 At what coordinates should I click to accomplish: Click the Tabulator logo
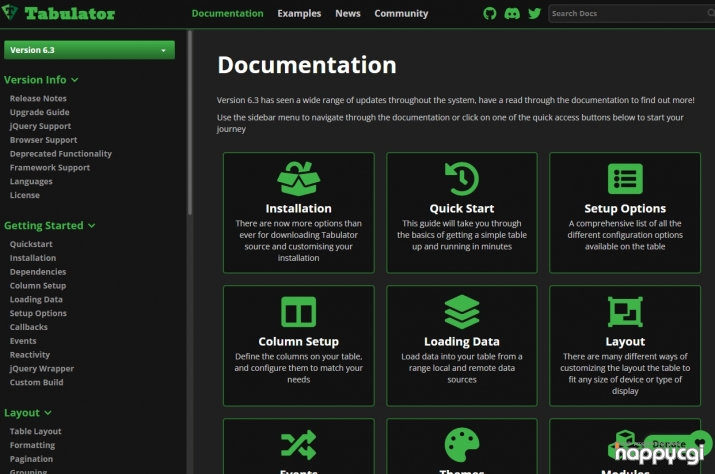pos(60,14)
